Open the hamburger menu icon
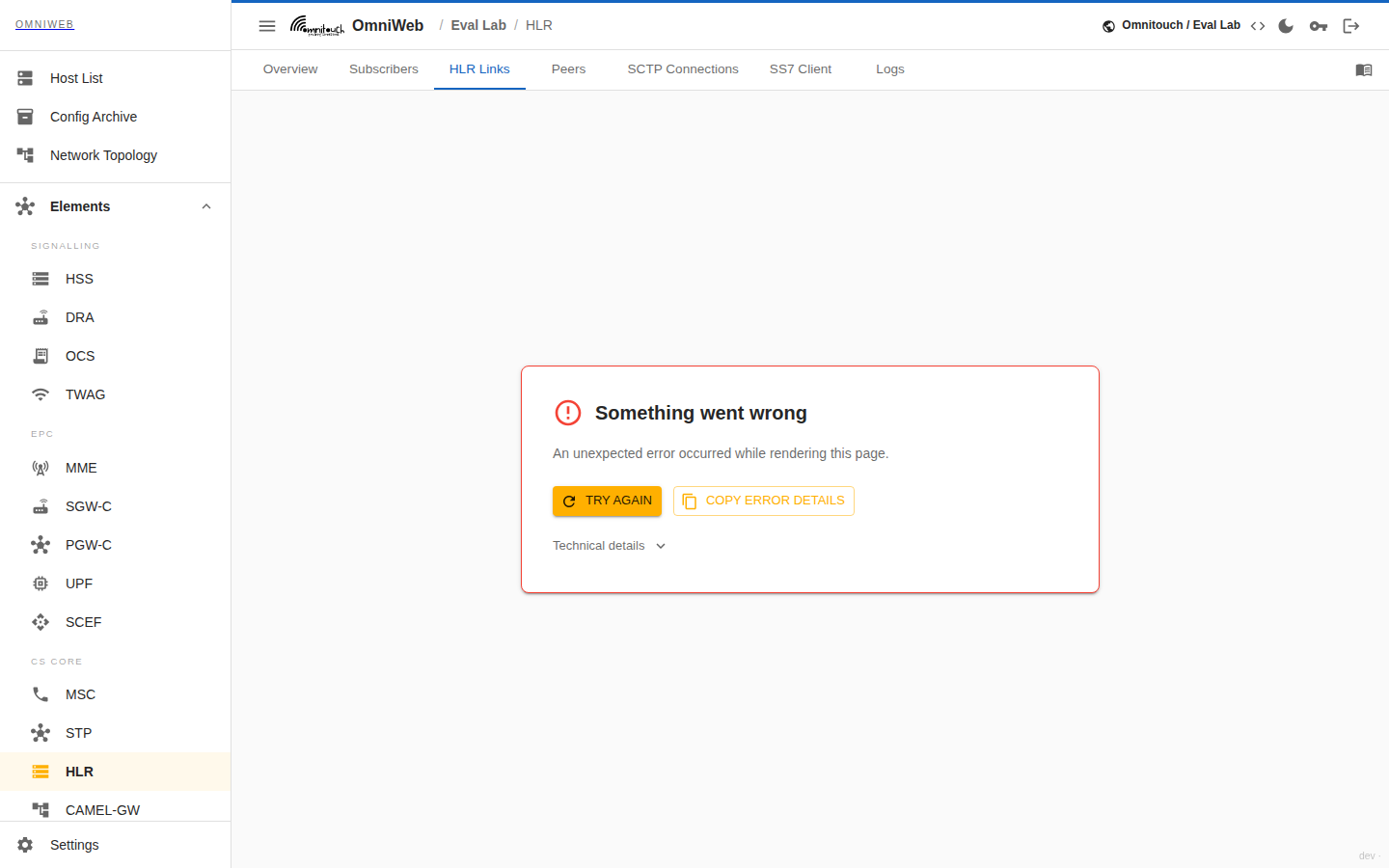 267,26
